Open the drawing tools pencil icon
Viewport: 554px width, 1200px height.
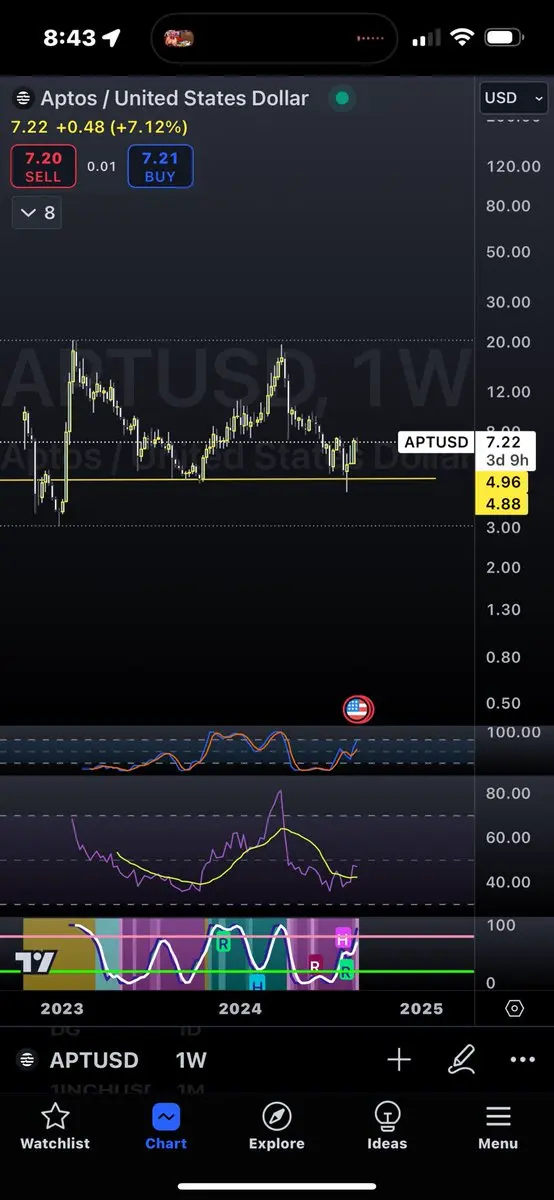click(x=461, y=1060)
